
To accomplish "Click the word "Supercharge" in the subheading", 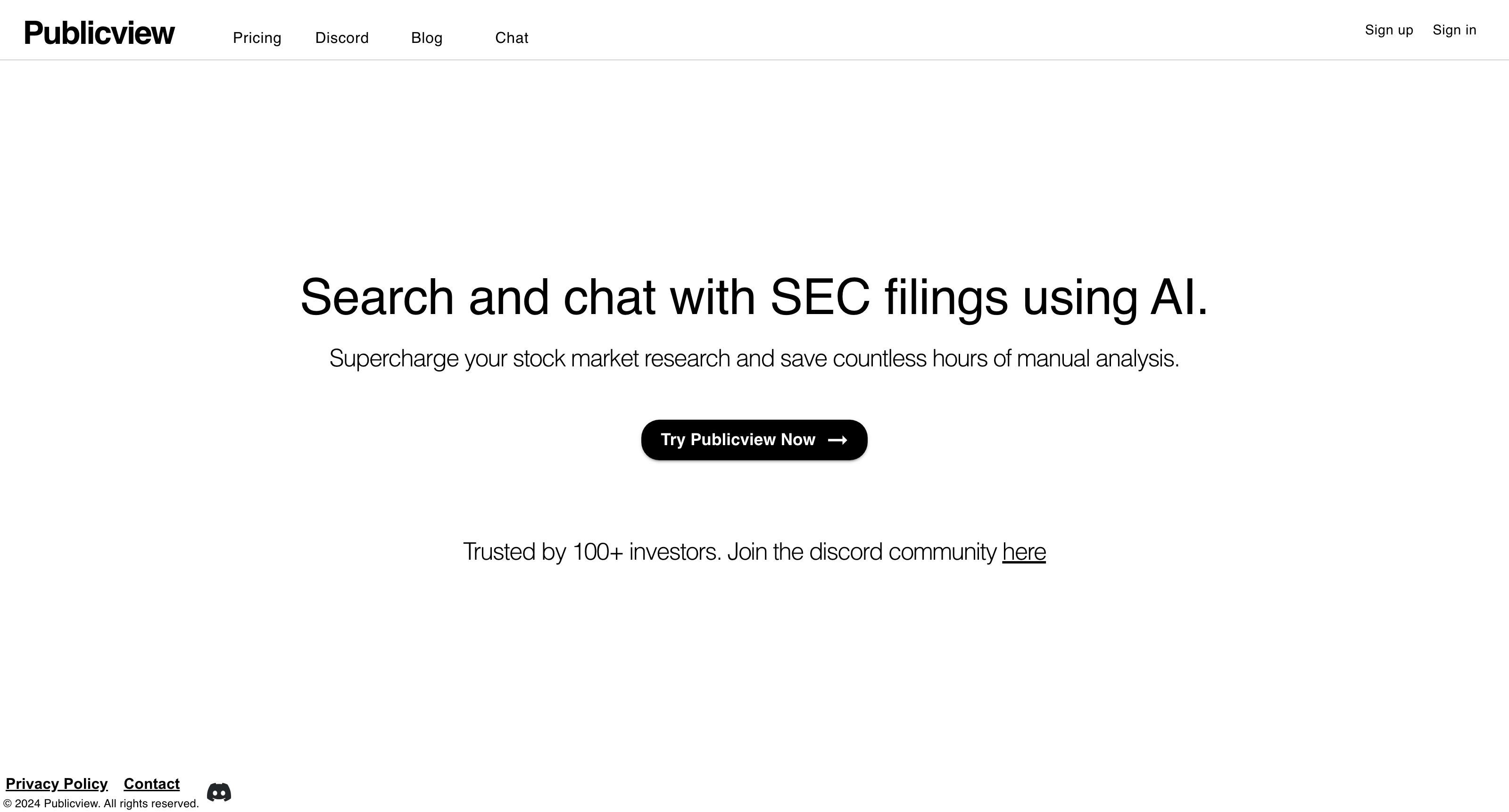I will click(394, 358).
